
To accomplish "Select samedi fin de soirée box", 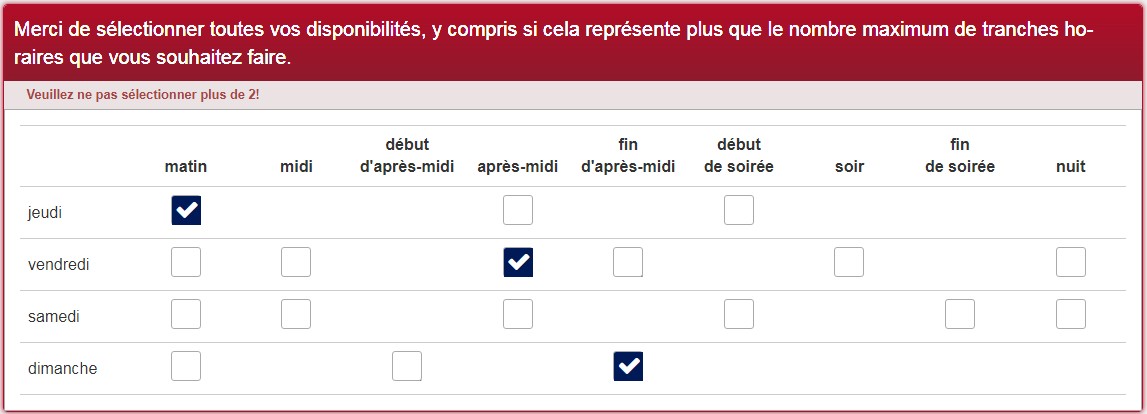I will pos(960,315).
